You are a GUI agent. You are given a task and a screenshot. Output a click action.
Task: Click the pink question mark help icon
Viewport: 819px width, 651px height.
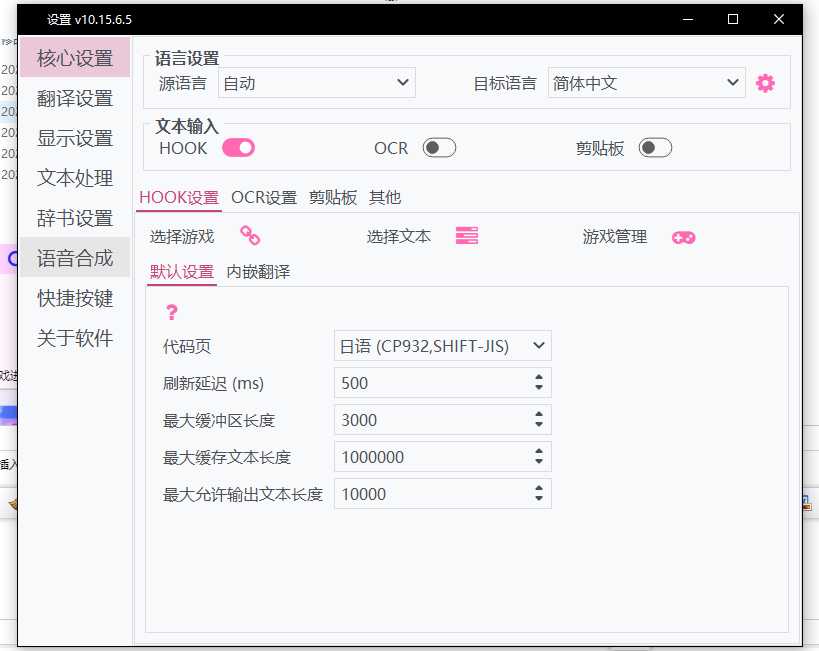click(171, 312)
